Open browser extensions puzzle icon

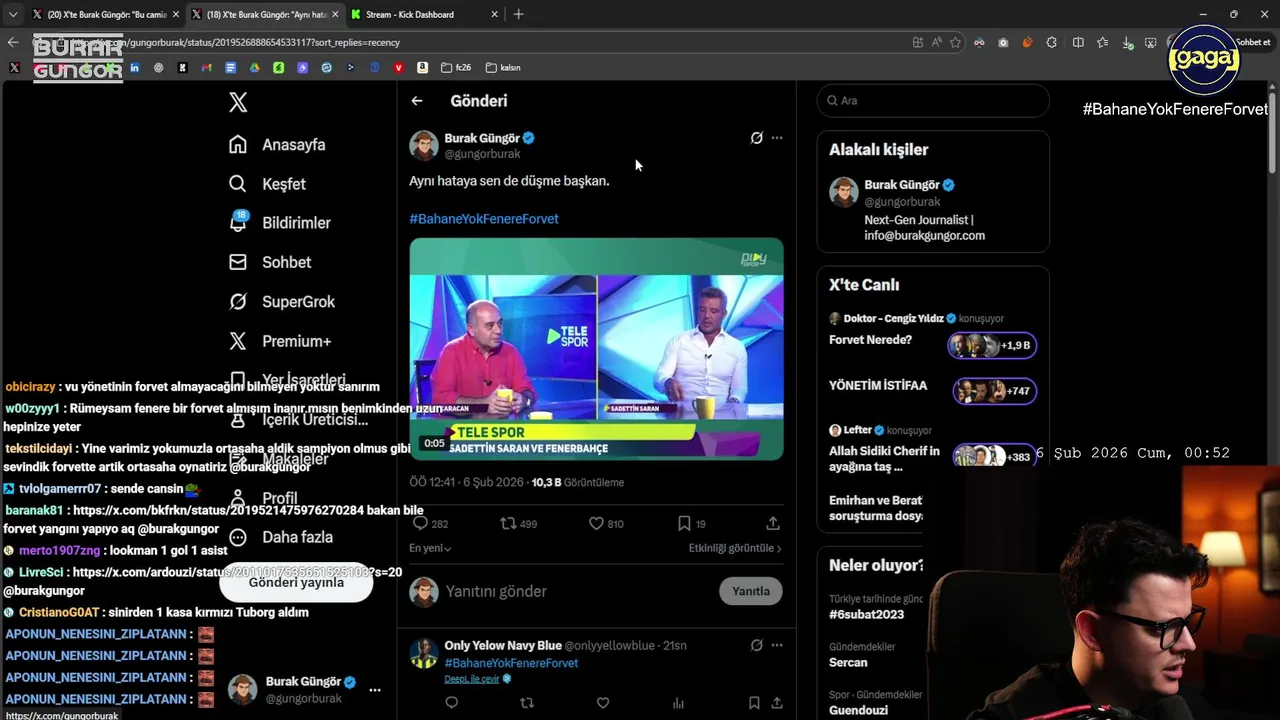point(1051,42)
